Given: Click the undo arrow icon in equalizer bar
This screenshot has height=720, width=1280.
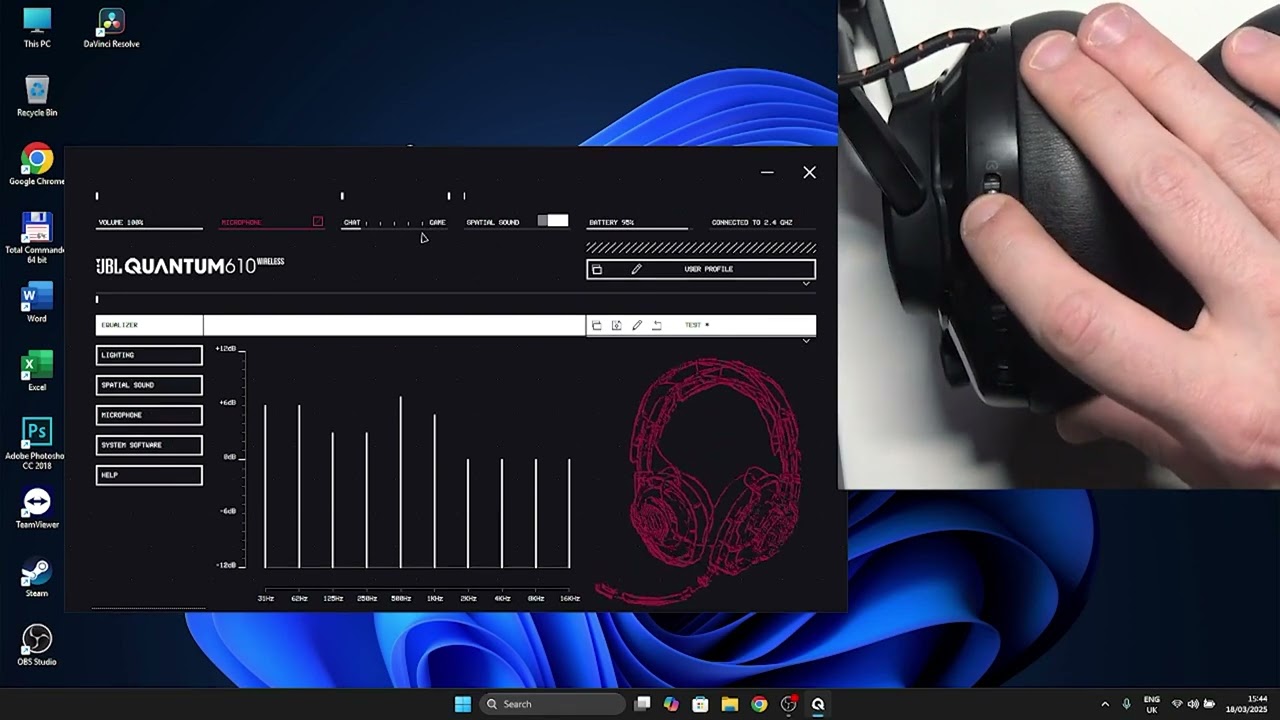Looking at the screenshot, I should pos(657,325).
